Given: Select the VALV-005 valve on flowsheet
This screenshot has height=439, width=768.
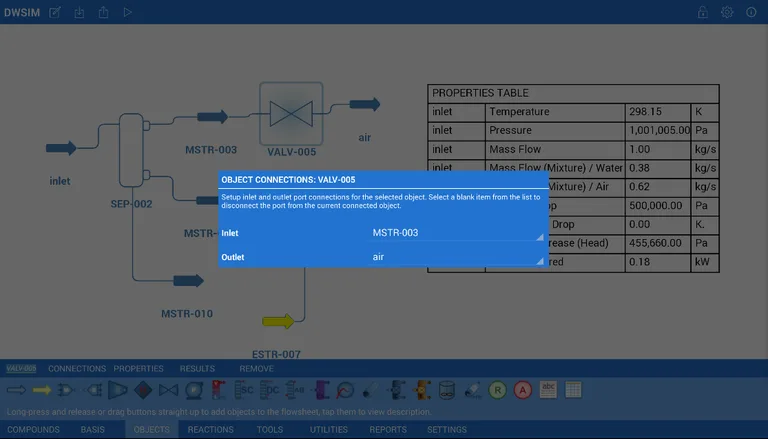Looking at the screenshot, I should (291, 114).
